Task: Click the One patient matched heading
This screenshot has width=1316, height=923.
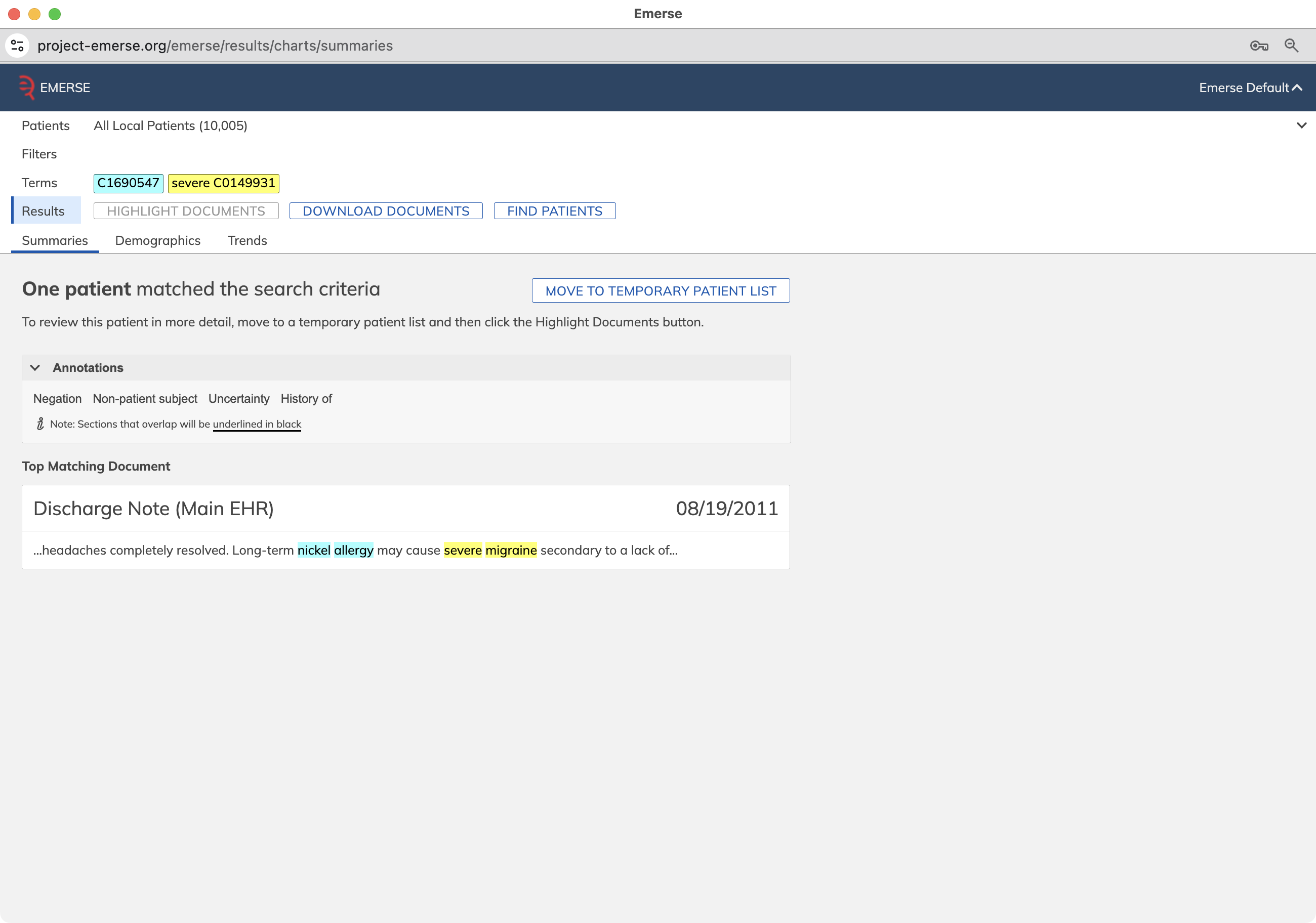Action: (201, 289)
